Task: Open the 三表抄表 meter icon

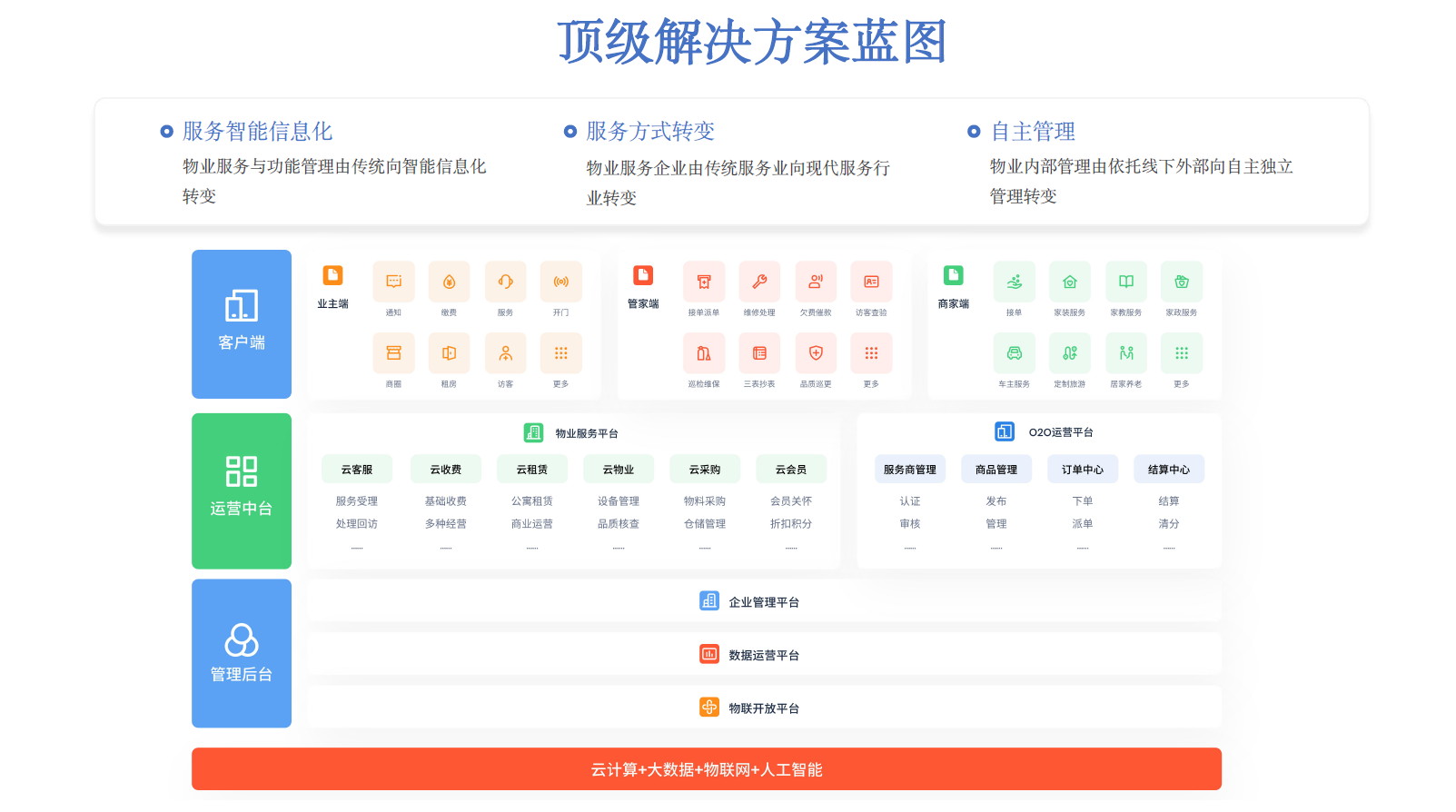Action: pyautogui.click(x=759, y=353)
